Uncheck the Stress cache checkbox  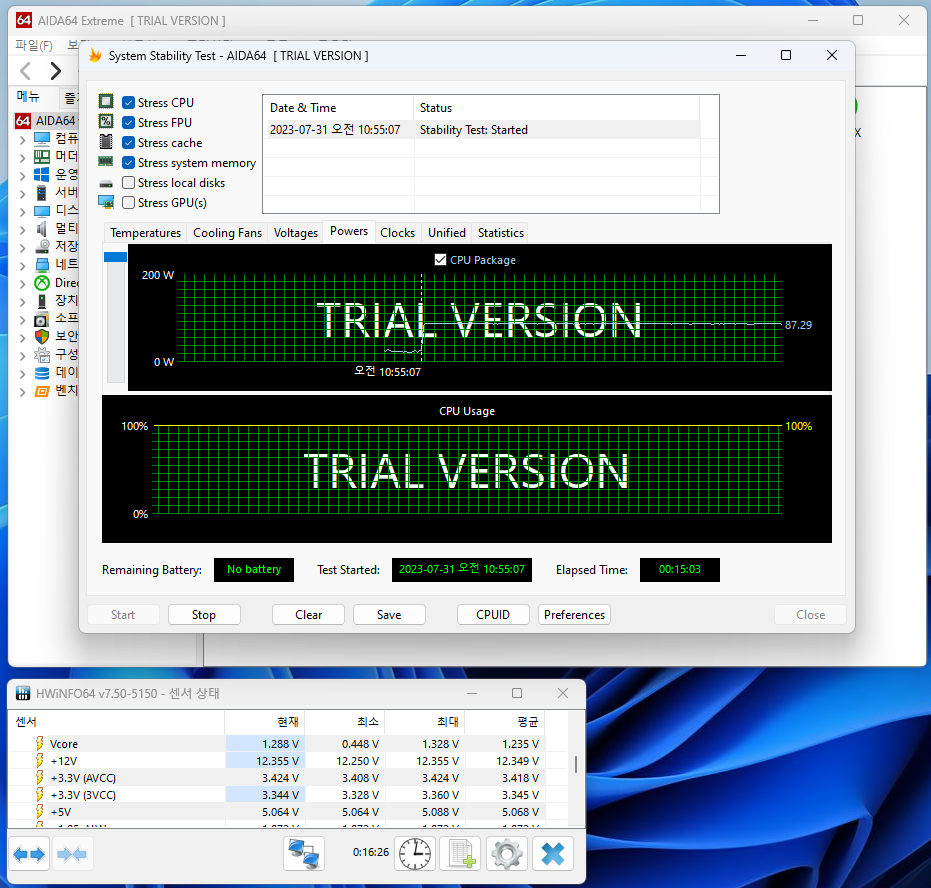pos(128,142)
